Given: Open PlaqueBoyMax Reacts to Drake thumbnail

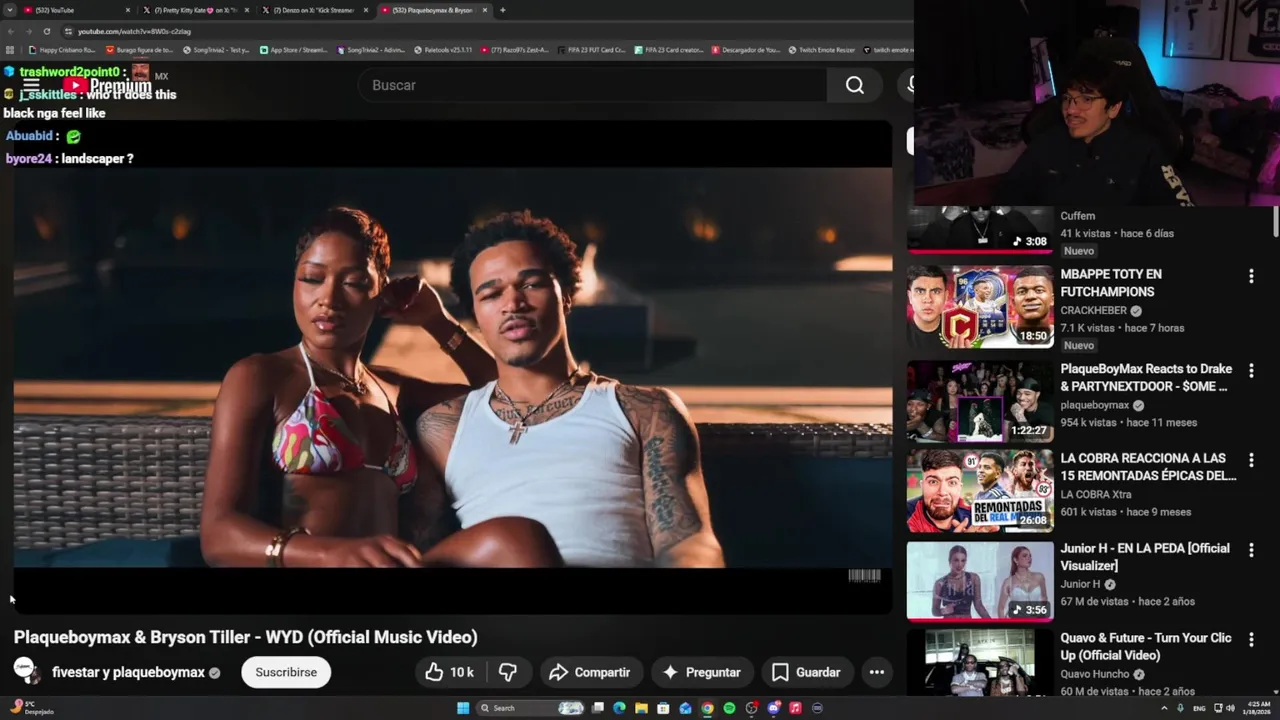Looking at the screenshot, I should (980, 401).
